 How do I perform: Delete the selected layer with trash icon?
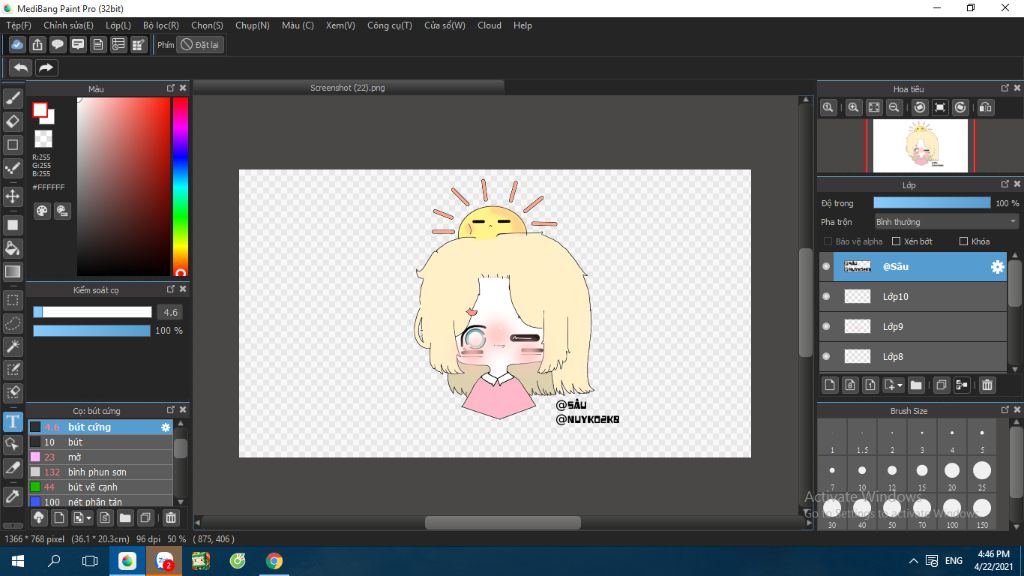pos(987,385)
